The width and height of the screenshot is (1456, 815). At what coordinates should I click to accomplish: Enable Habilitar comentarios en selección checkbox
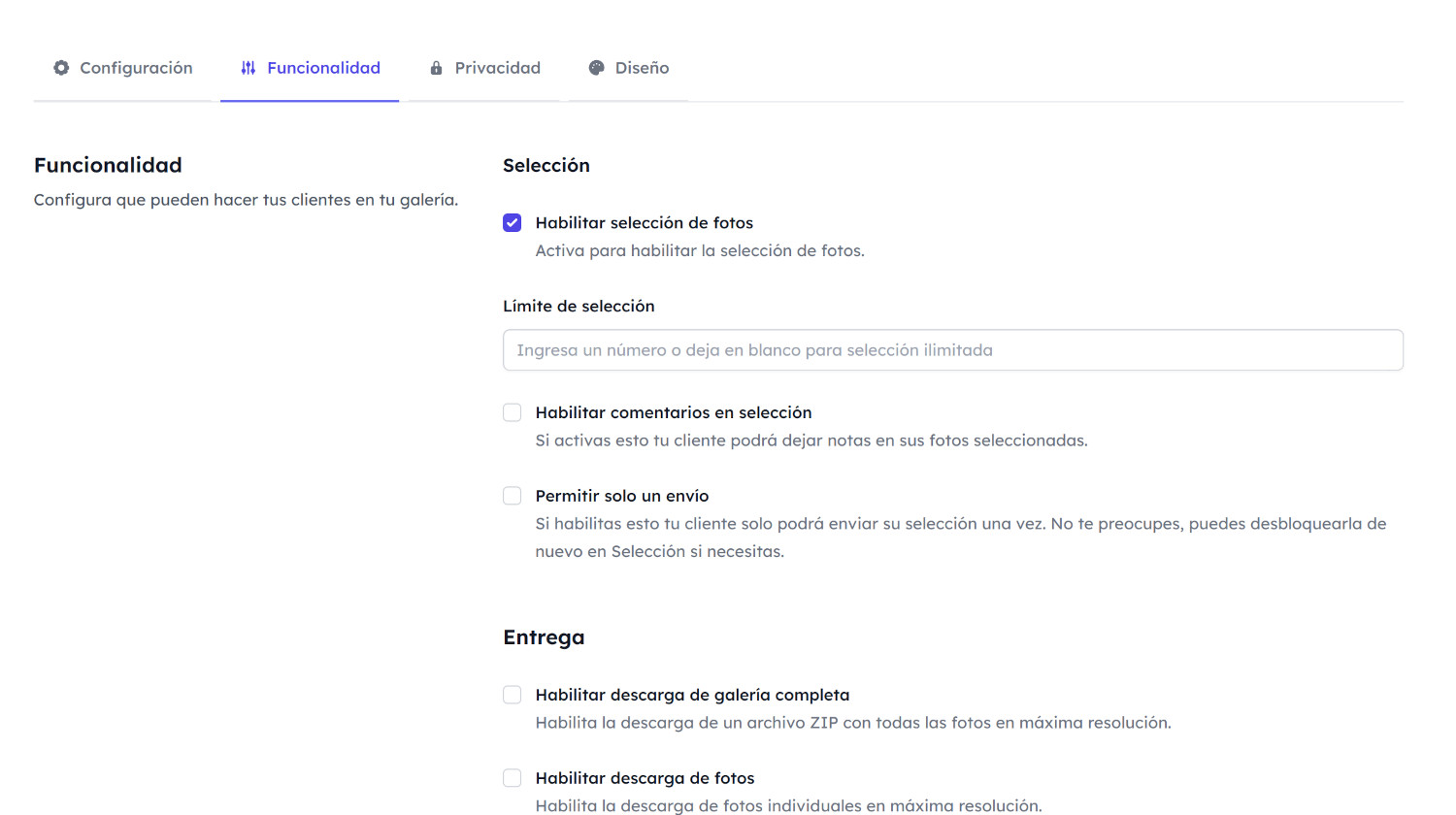[x=513, y=412]
